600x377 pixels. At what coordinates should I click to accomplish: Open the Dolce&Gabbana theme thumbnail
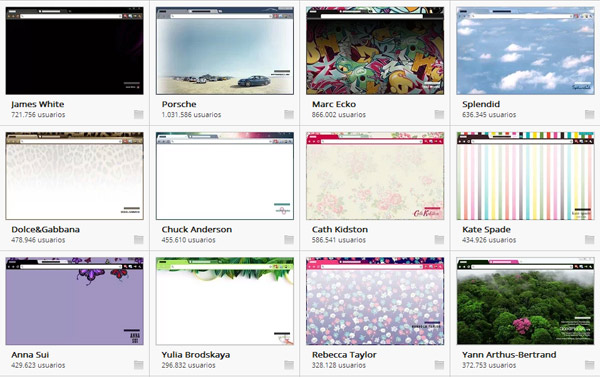(x=75, y=176)
